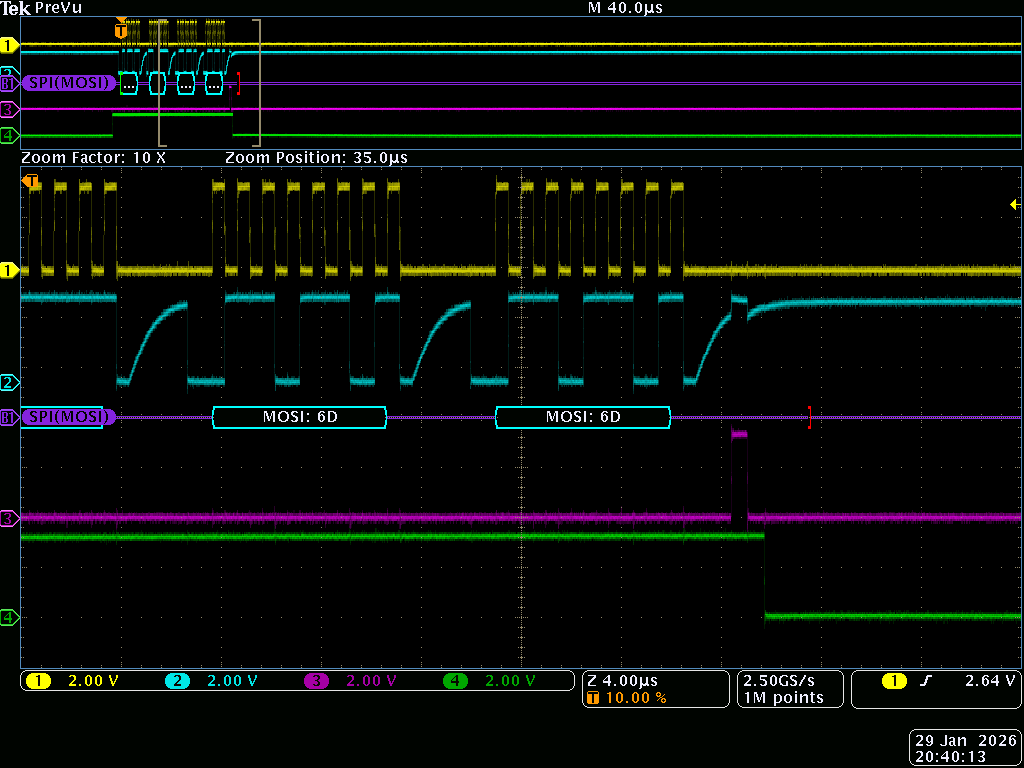
Task: Select the yellow channel 1 ground marker in the main waveform
Action: pos(10,270)
